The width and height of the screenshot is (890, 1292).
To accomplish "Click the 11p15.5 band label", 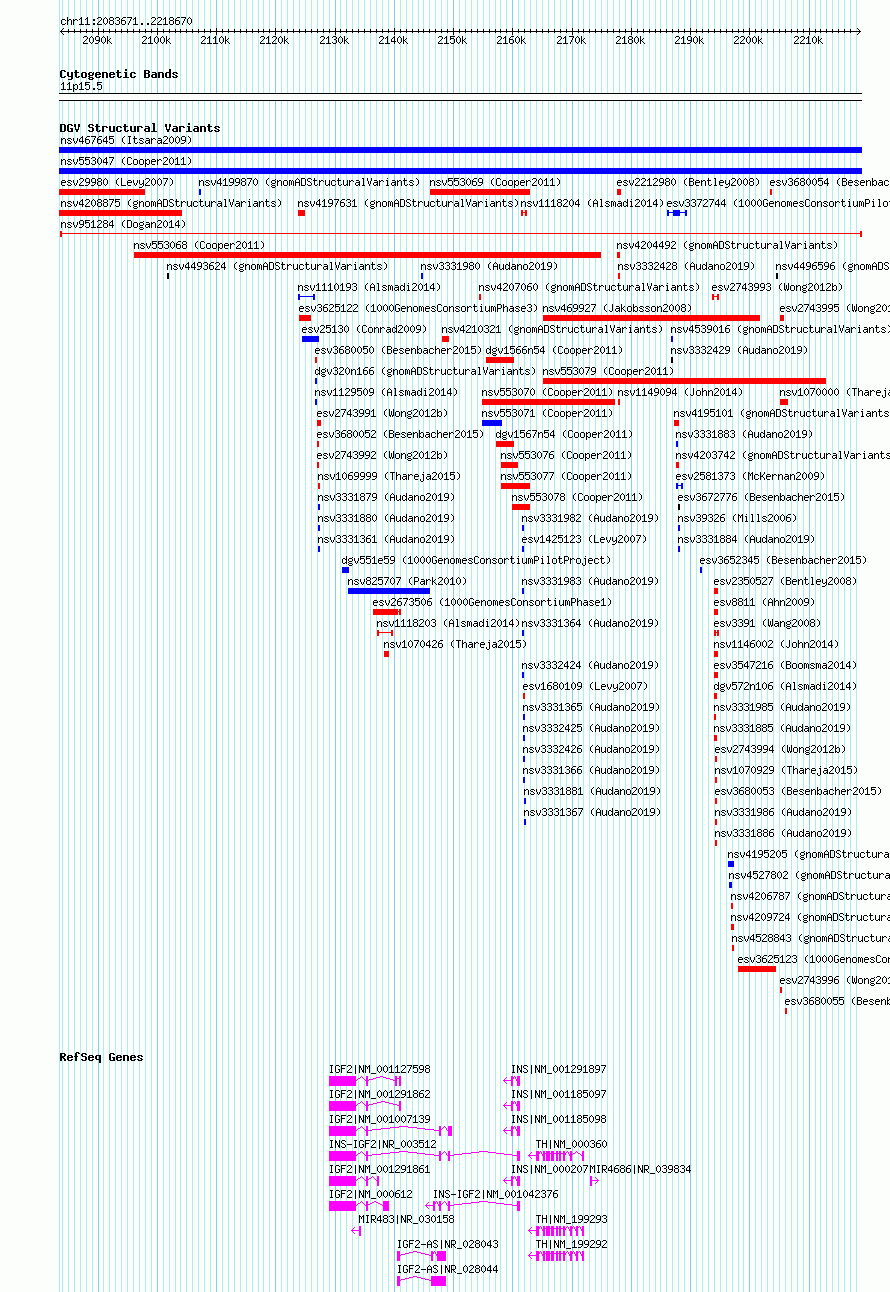I will point(80,86).
